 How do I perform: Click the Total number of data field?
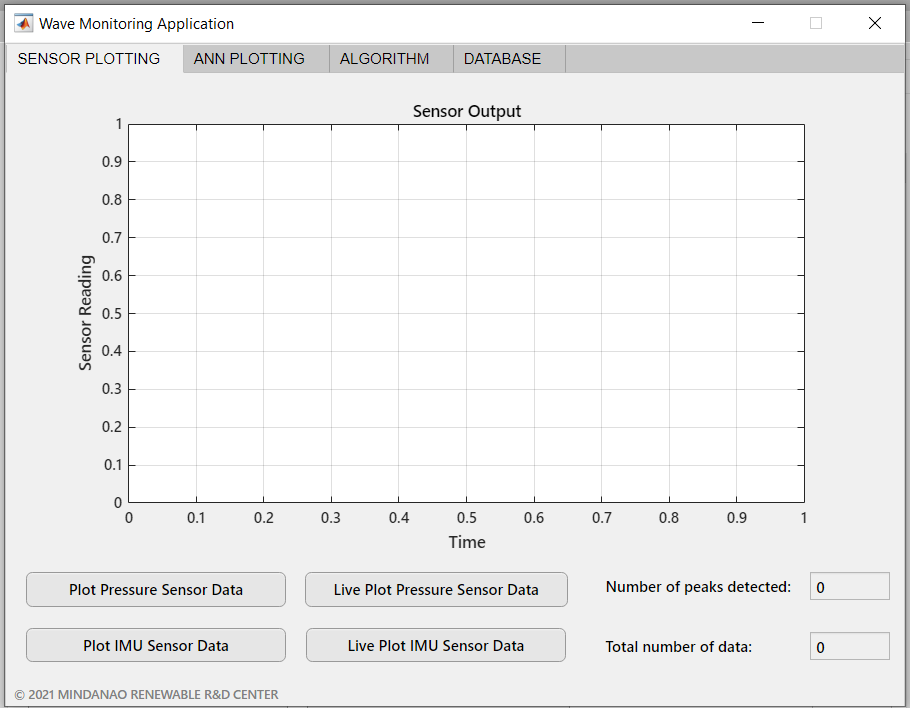[849, 646]
